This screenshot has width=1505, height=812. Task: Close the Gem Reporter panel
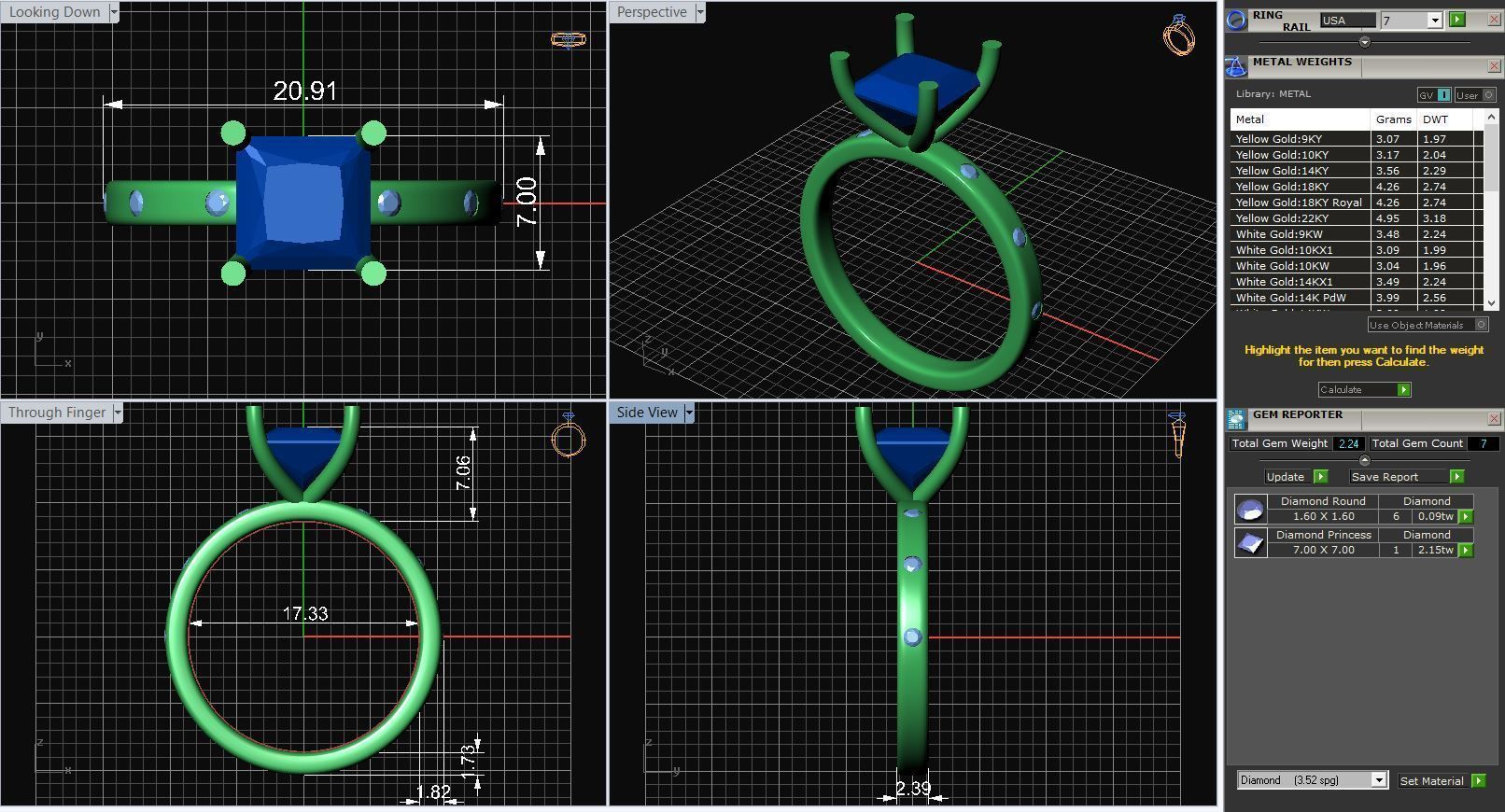[x=1494, y=419]
